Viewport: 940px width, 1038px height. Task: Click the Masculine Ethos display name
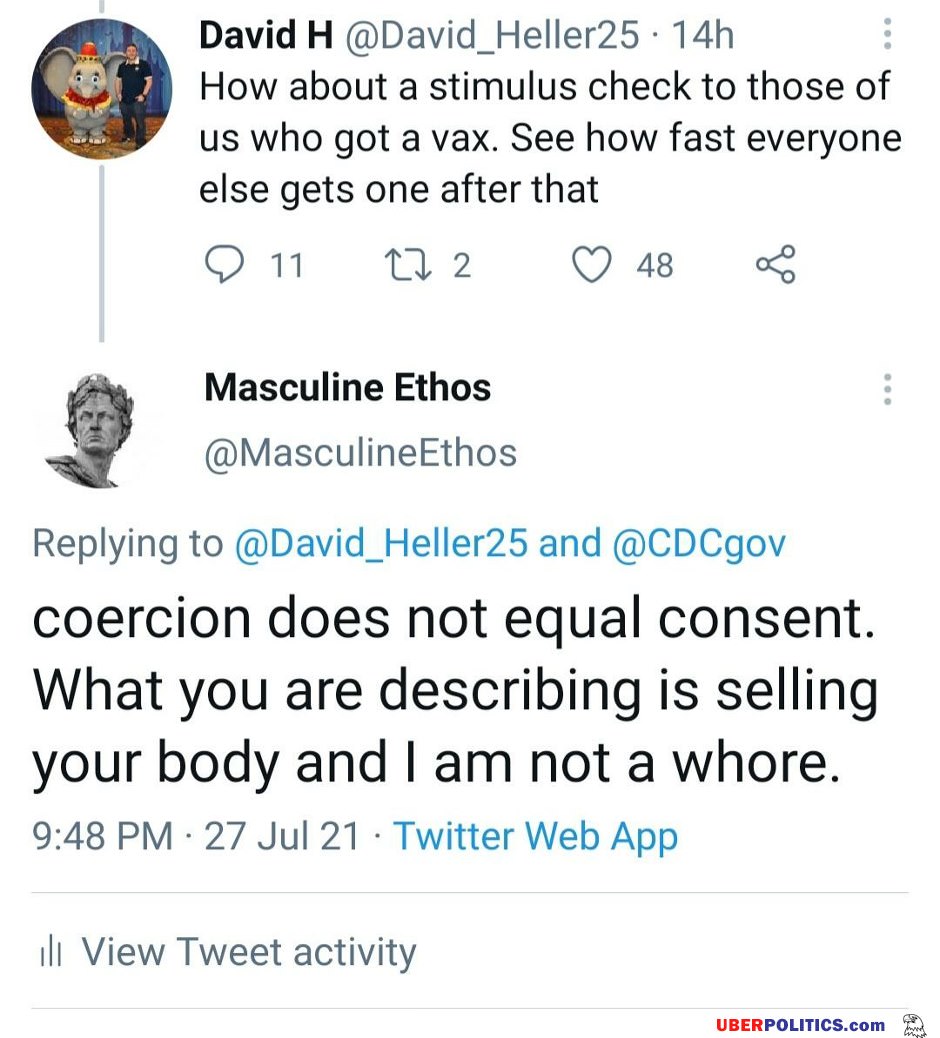click(348, 387)
